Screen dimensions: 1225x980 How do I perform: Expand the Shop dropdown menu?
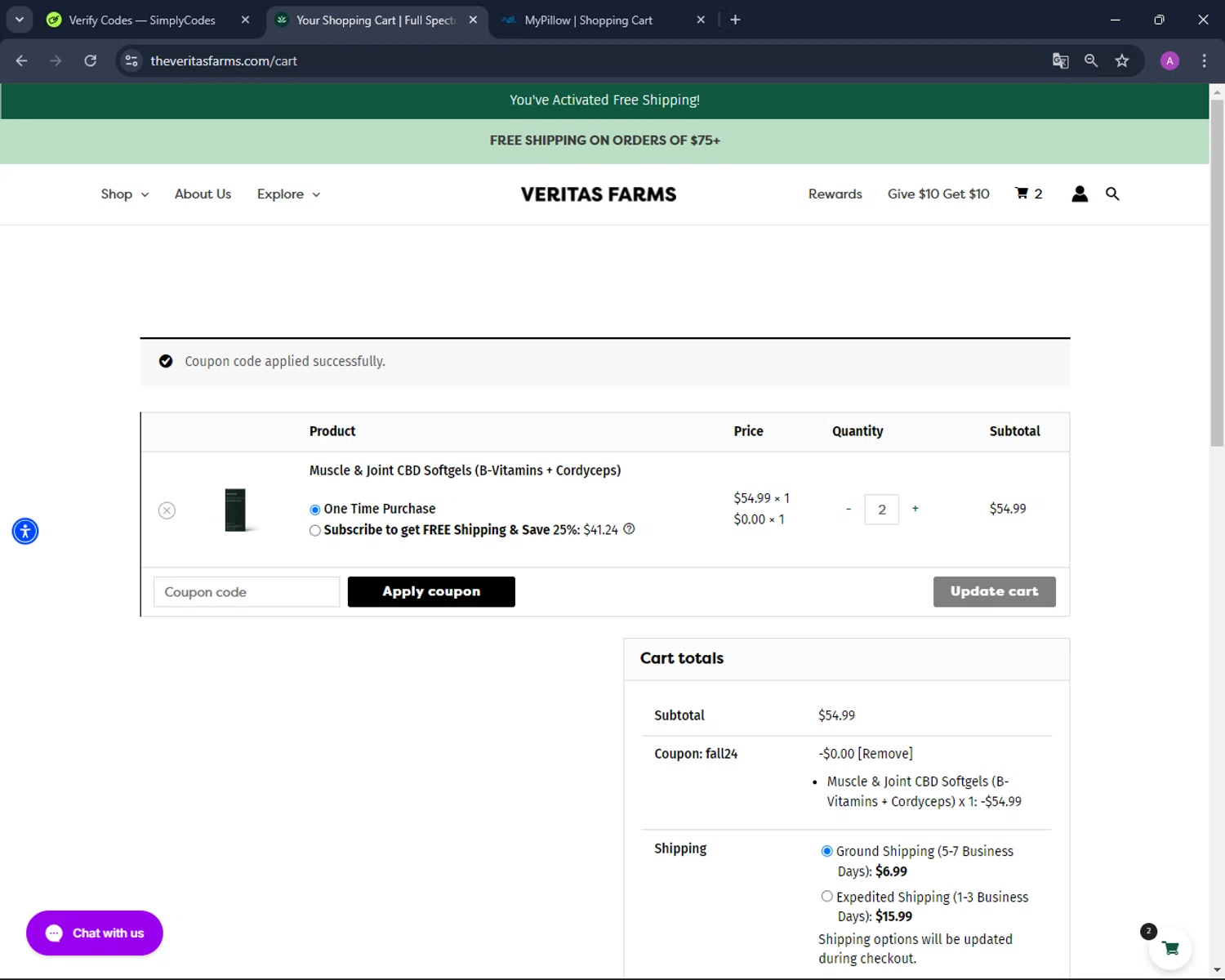124,194
